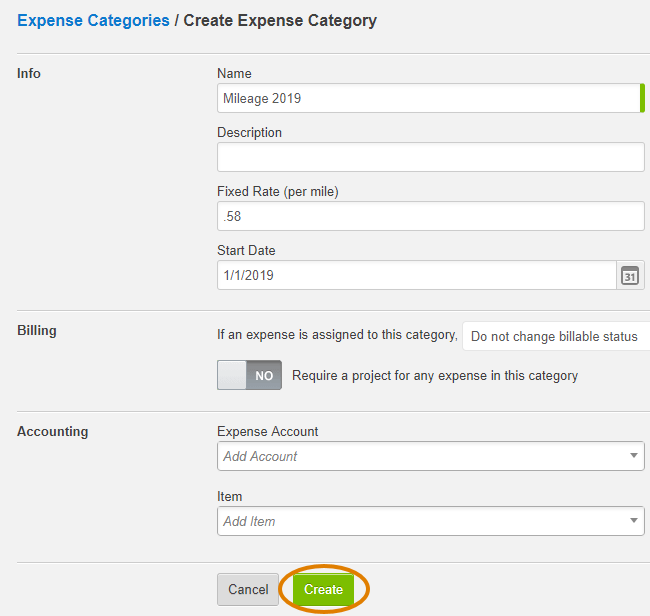Click the 'Fixed Rate (per mile)' label
The width and height of the screenshot is (650, 616).
point(278,192)
